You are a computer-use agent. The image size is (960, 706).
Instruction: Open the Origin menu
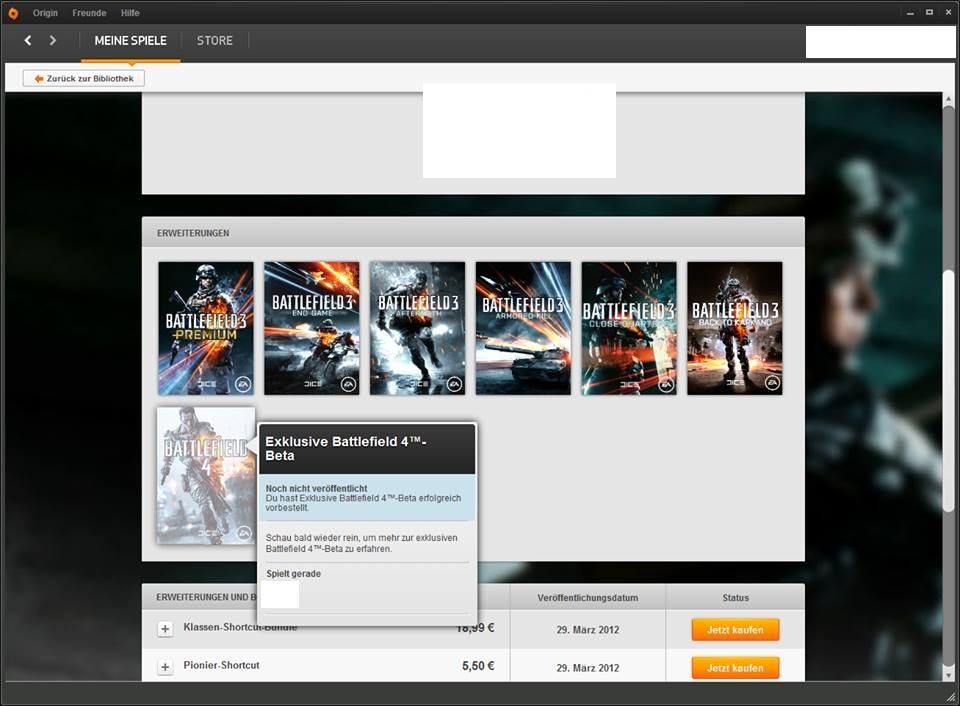pos(45,13)
